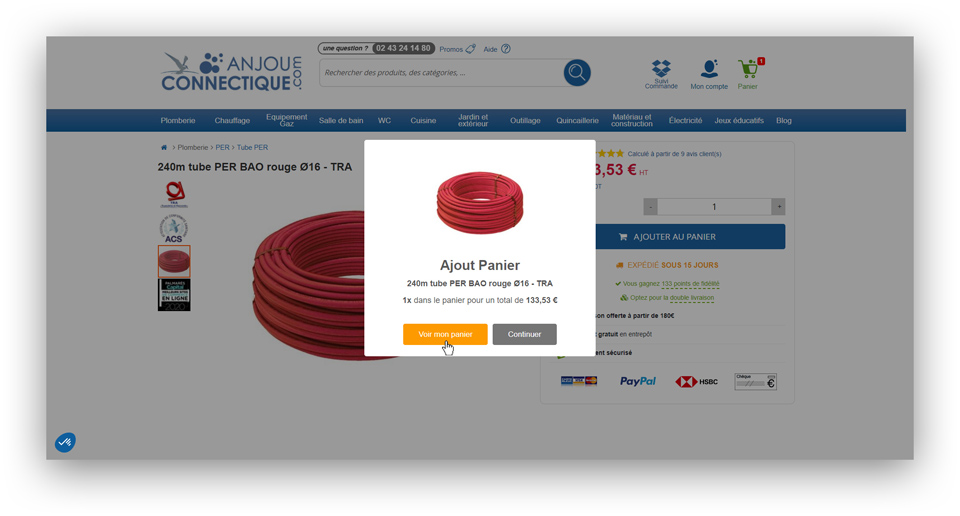
Task: Decrease quantity with minus button
Action: pyautogui.click(x=650, y=207)
